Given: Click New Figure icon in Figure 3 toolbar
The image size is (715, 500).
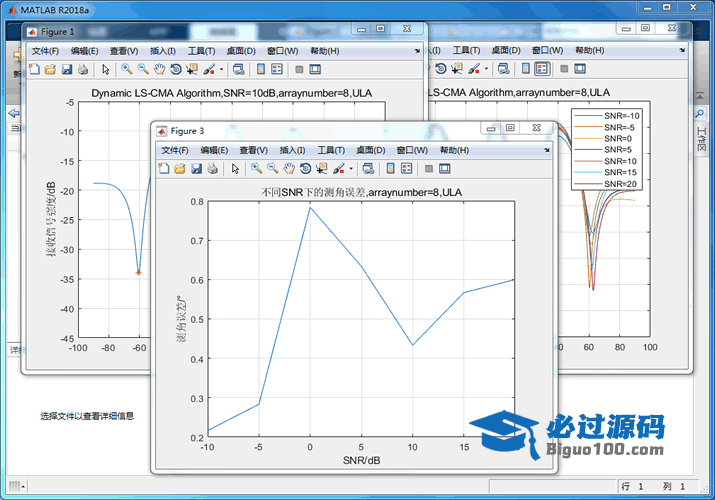Looking at the screenshot, I should 164,169.
